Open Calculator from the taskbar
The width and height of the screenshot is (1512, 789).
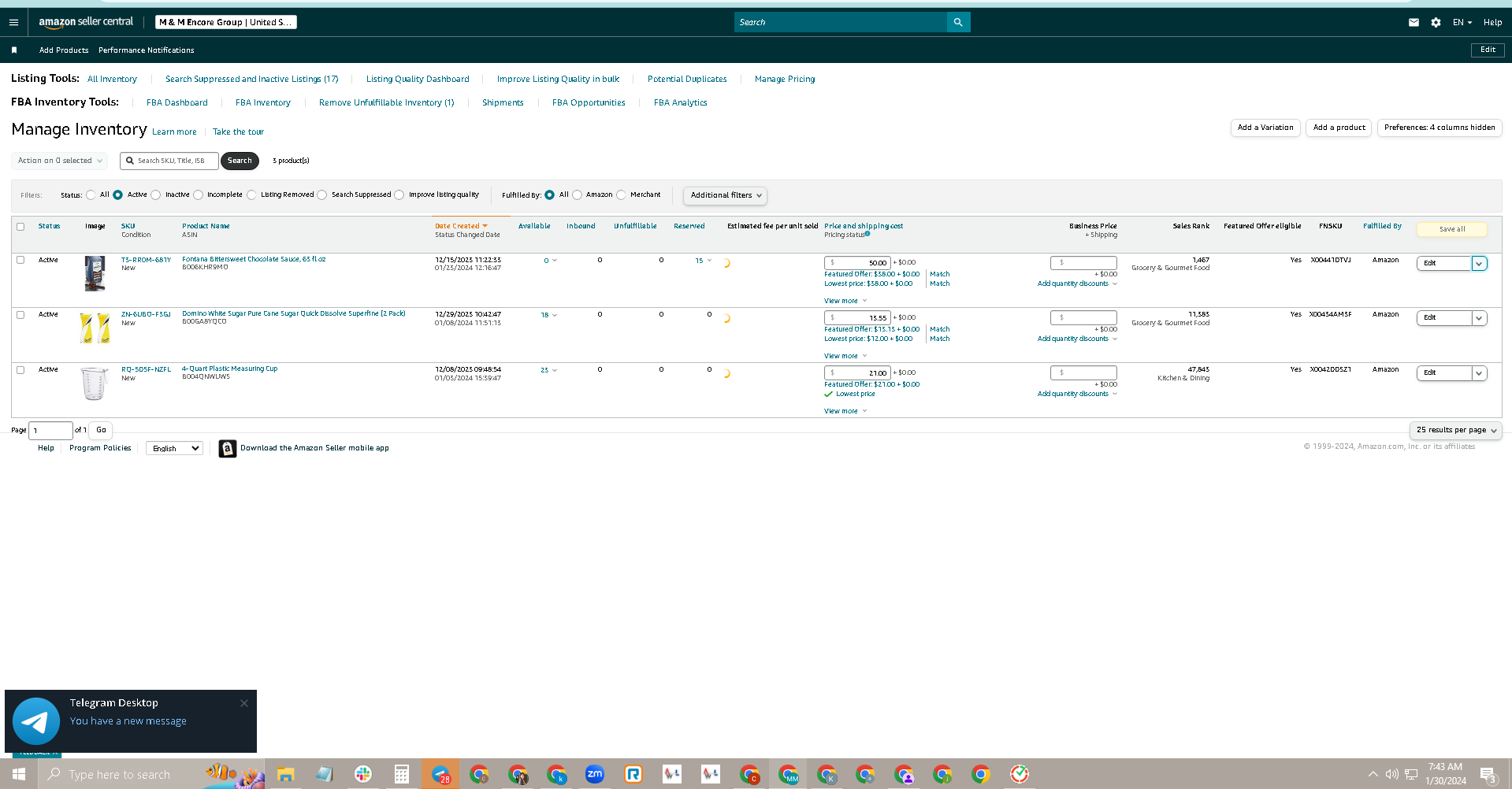[x=402, y=774]
